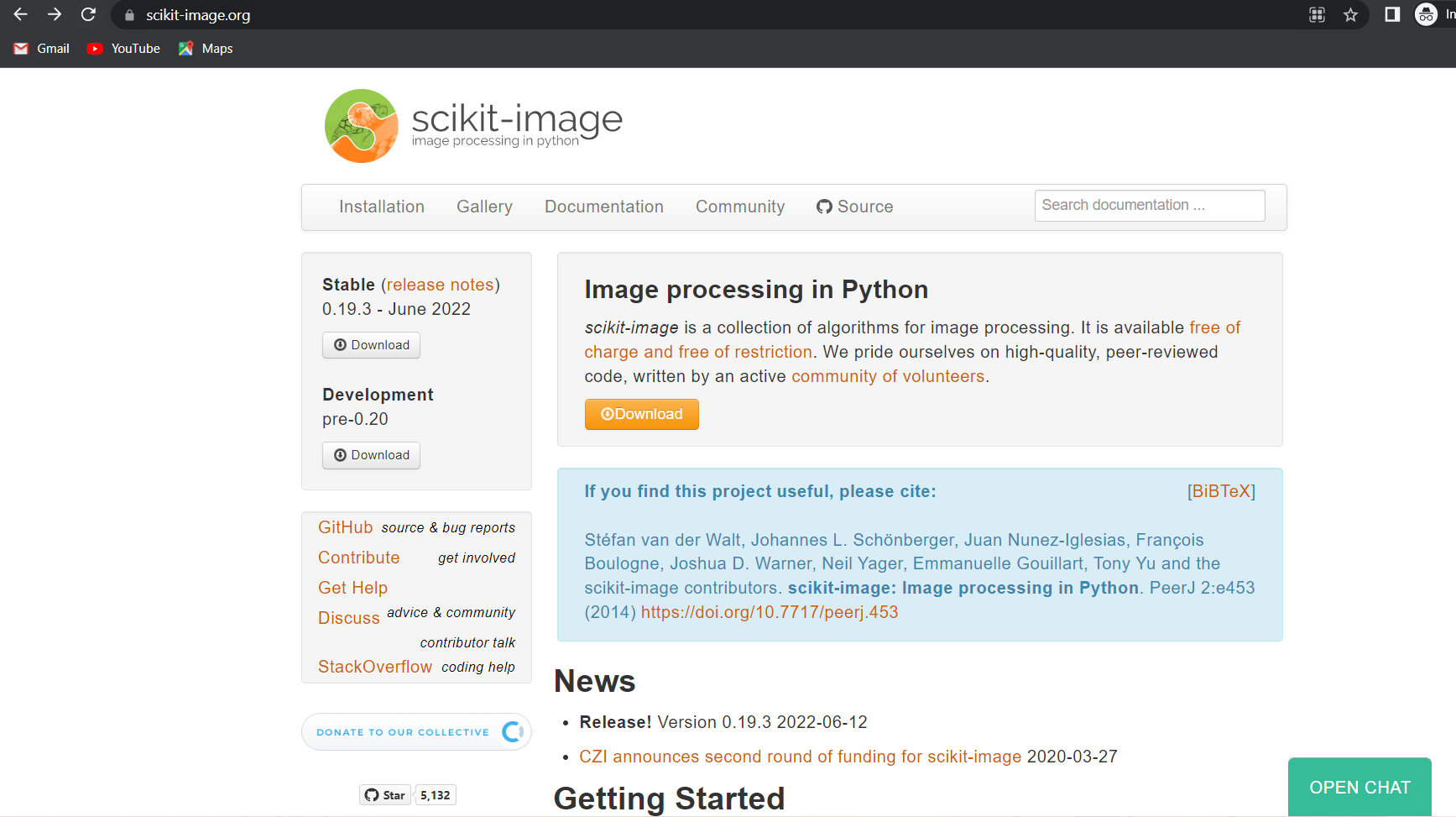The image size is (1456, 817).
Task: Click the 5,132 star count
Action: (x=436, y=795)
